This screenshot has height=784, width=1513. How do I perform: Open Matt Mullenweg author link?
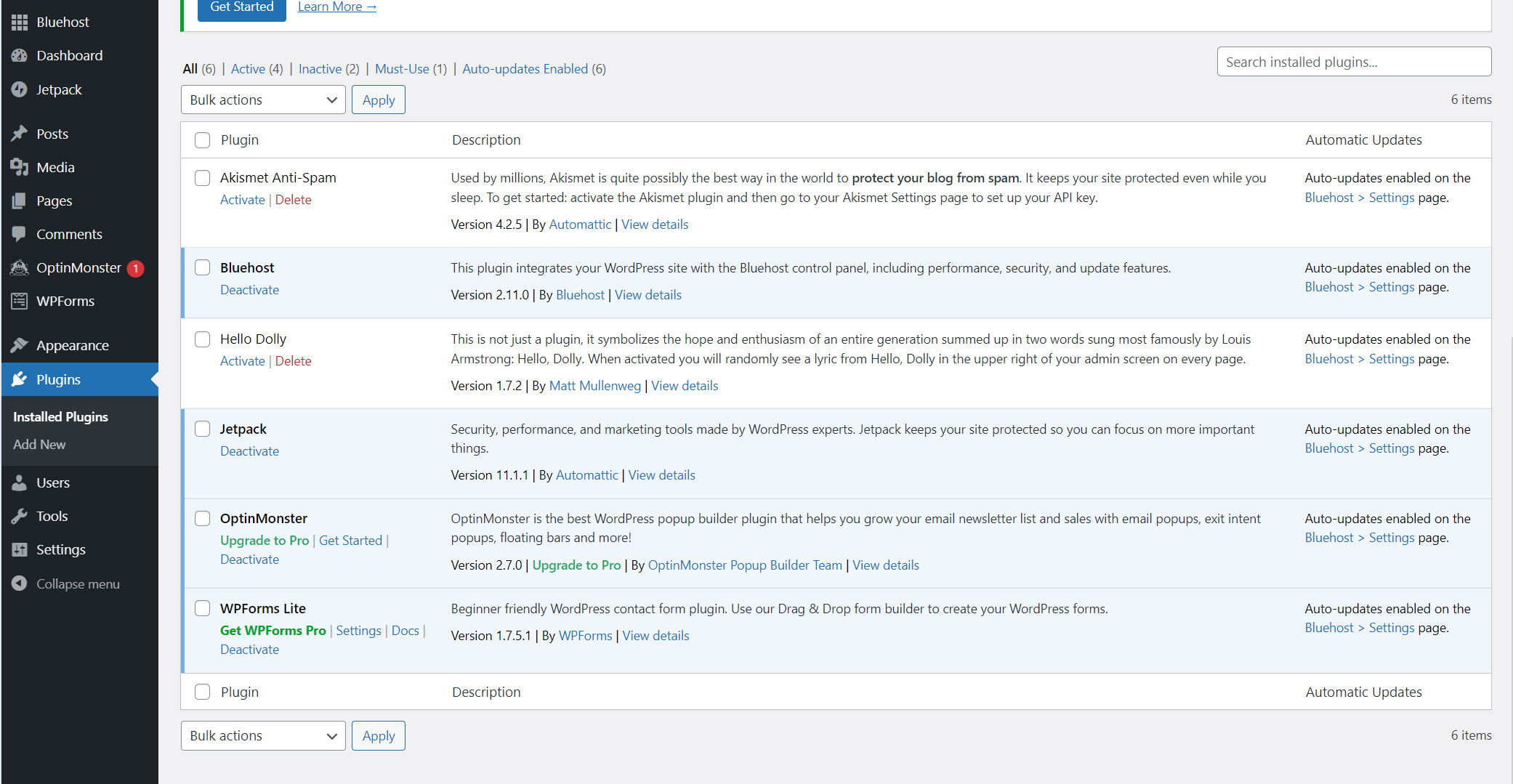[x=594, y=386]
